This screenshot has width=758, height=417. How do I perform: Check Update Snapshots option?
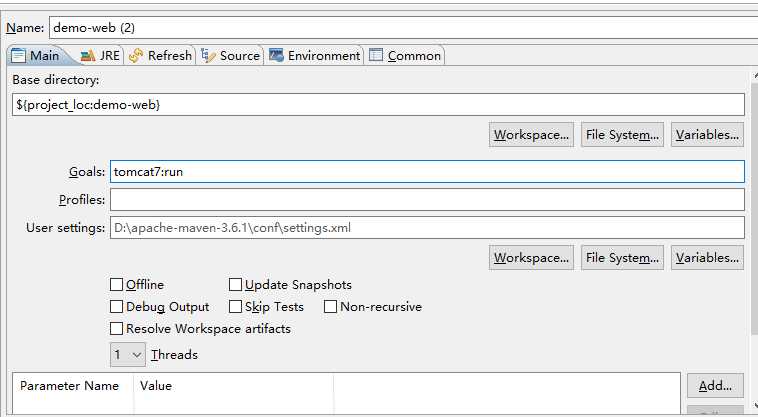(237, 285)
